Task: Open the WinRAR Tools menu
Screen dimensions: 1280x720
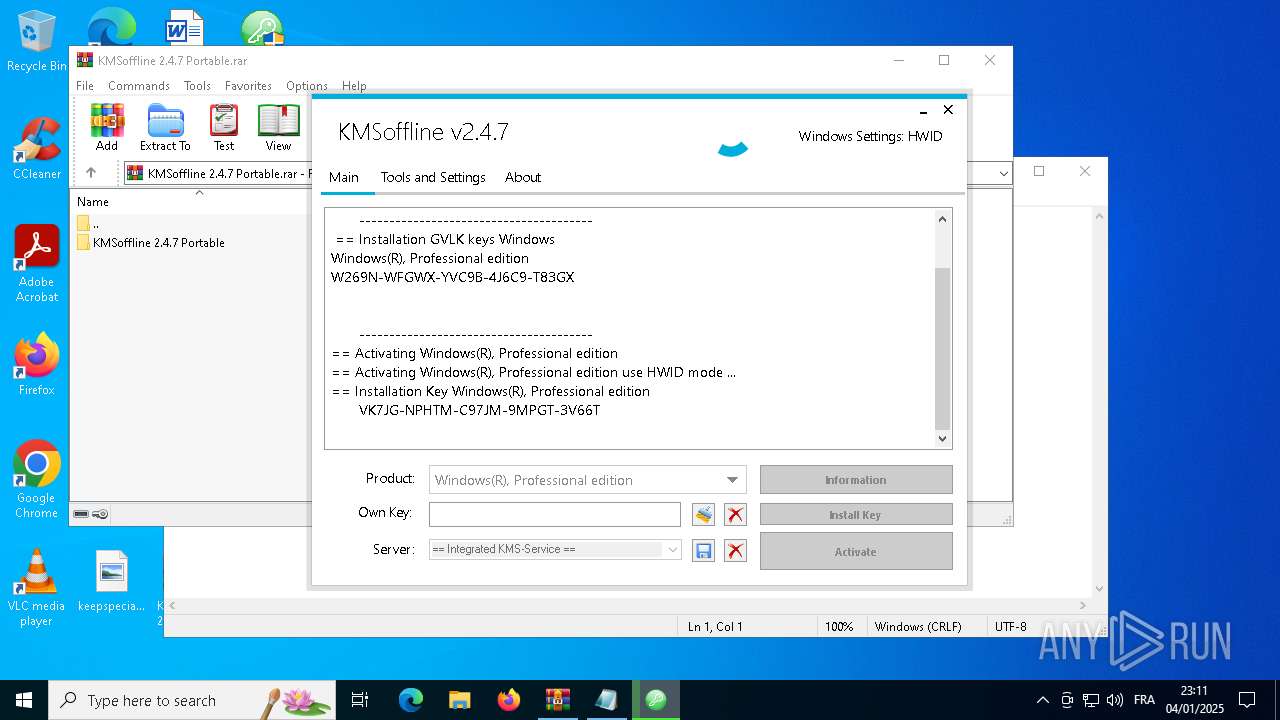Action: tap(197, 86)
